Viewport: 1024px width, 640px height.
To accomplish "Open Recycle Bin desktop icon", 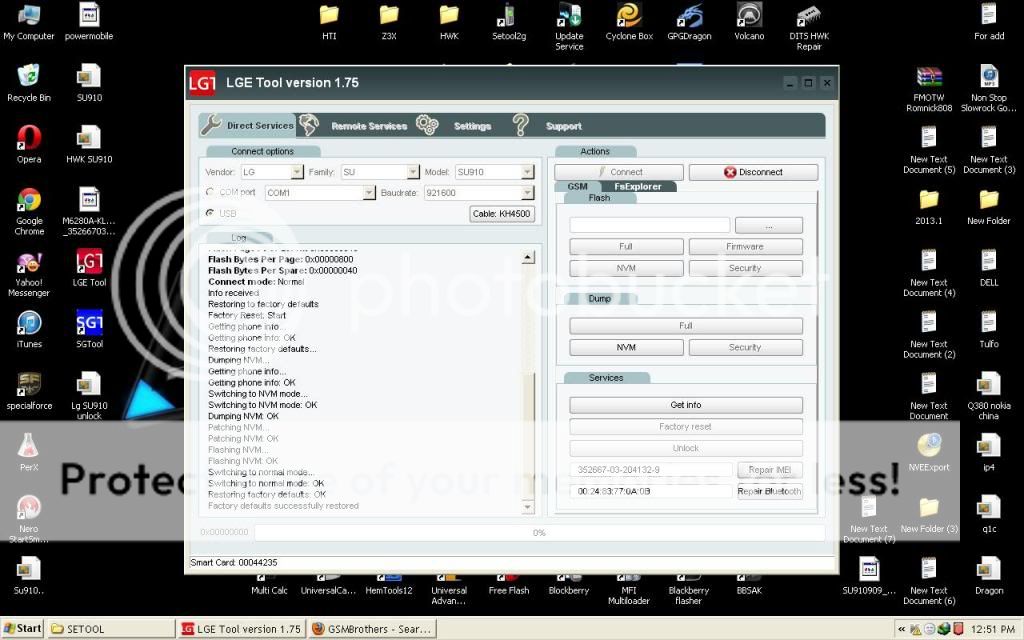I will (29, 84).
